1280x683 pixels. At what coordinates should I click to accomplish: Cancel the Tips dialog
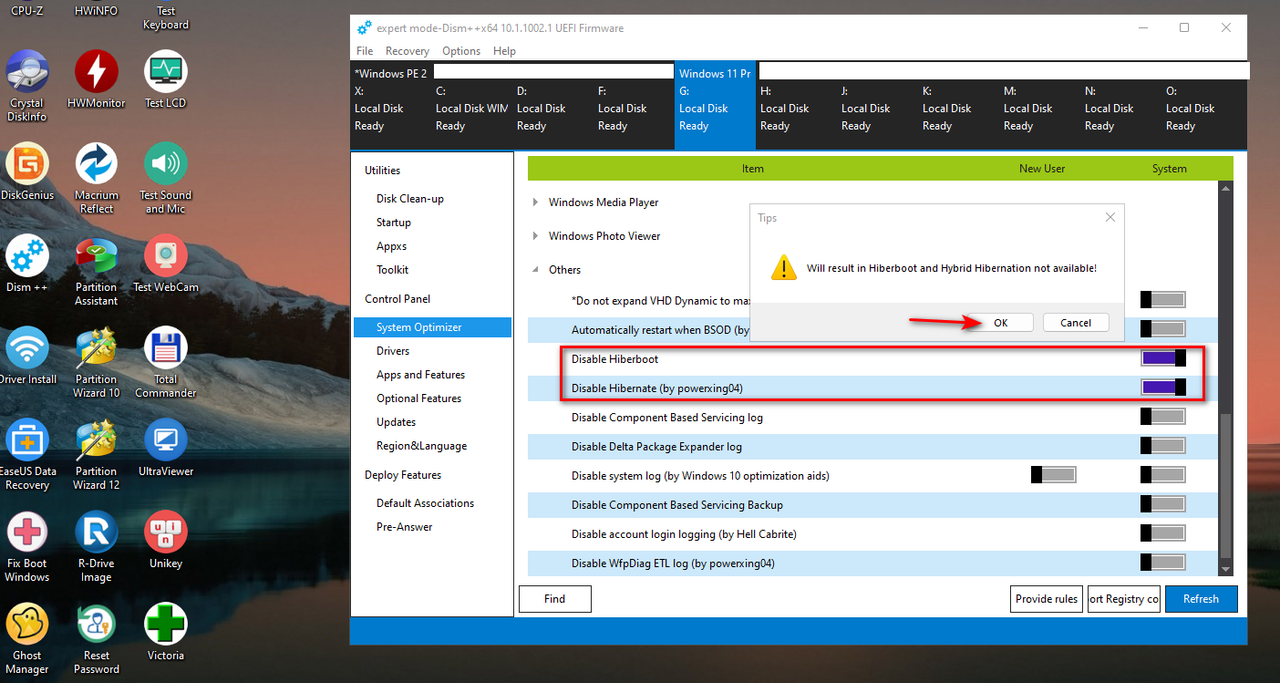[x=1076, y=322]
